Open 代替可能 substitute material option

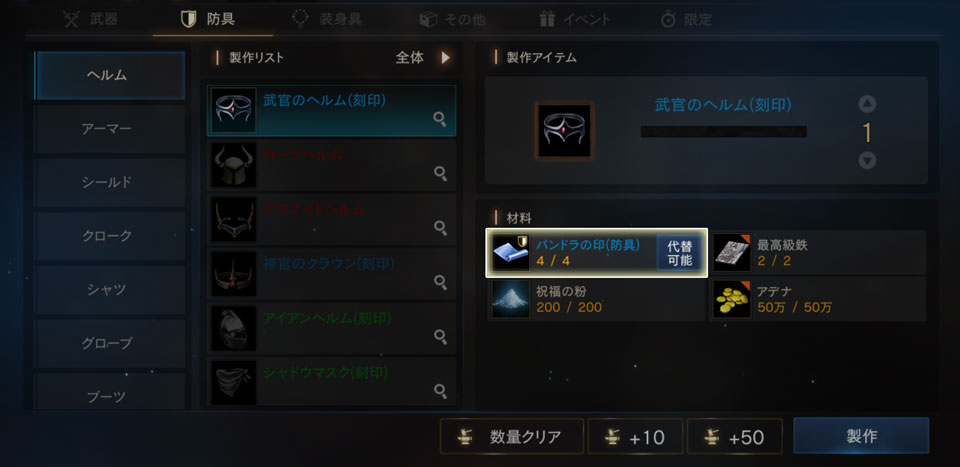pos(680,253)
